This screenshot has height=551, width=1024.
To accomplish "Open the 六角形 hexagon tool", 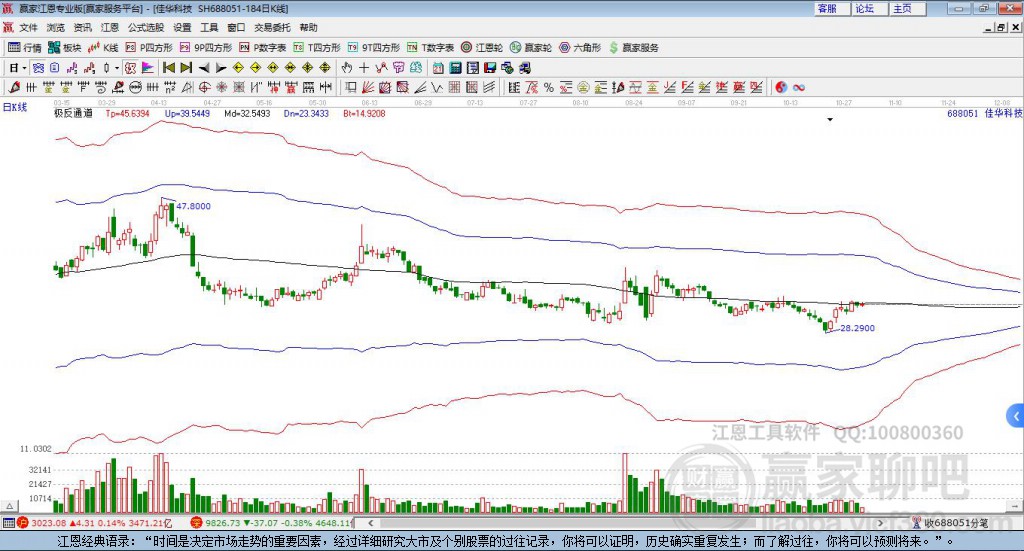I will (x=580, y=48).
